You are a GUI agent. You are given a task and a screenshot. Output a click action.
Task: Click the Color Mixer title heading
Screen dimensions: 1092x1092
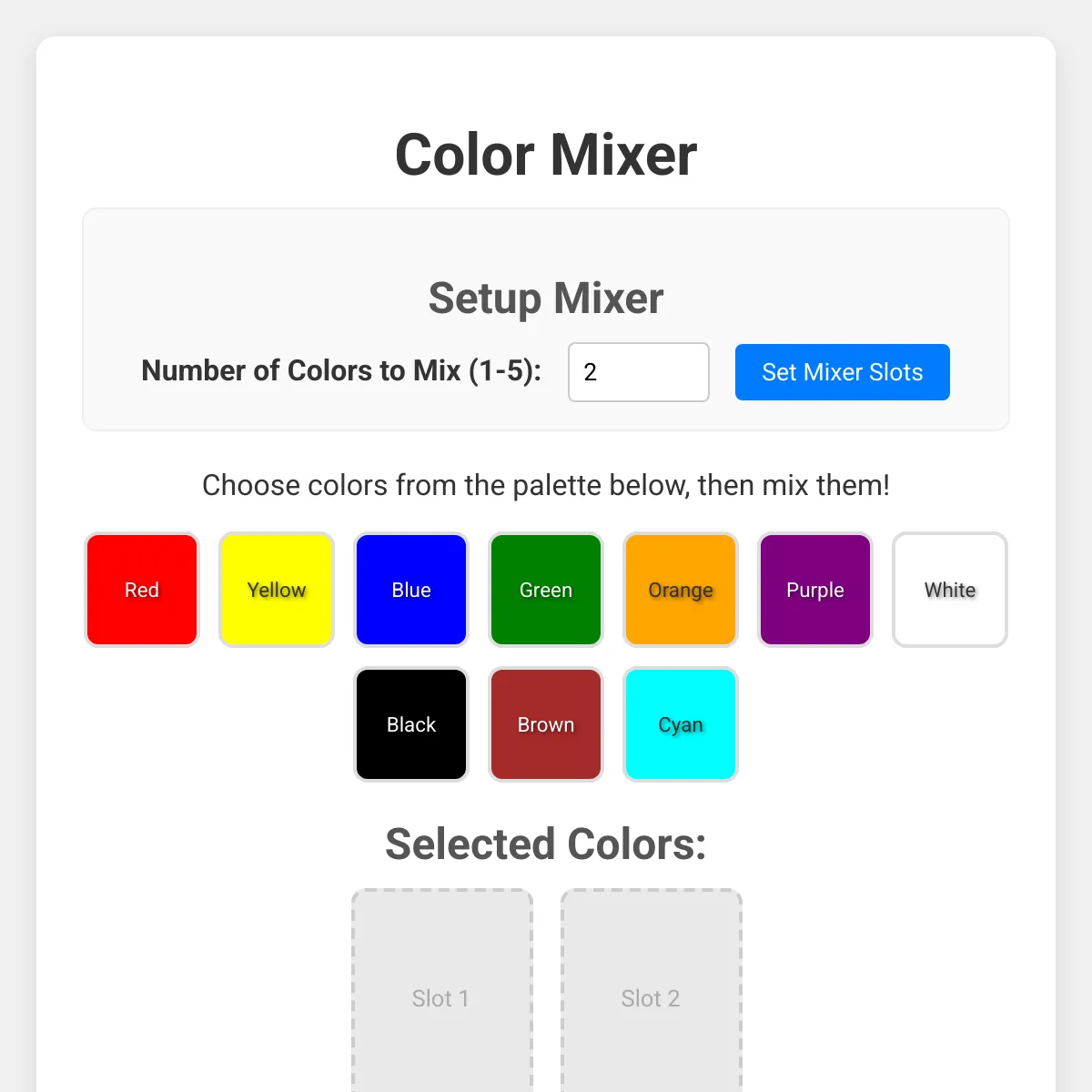(x=546, y=155)
